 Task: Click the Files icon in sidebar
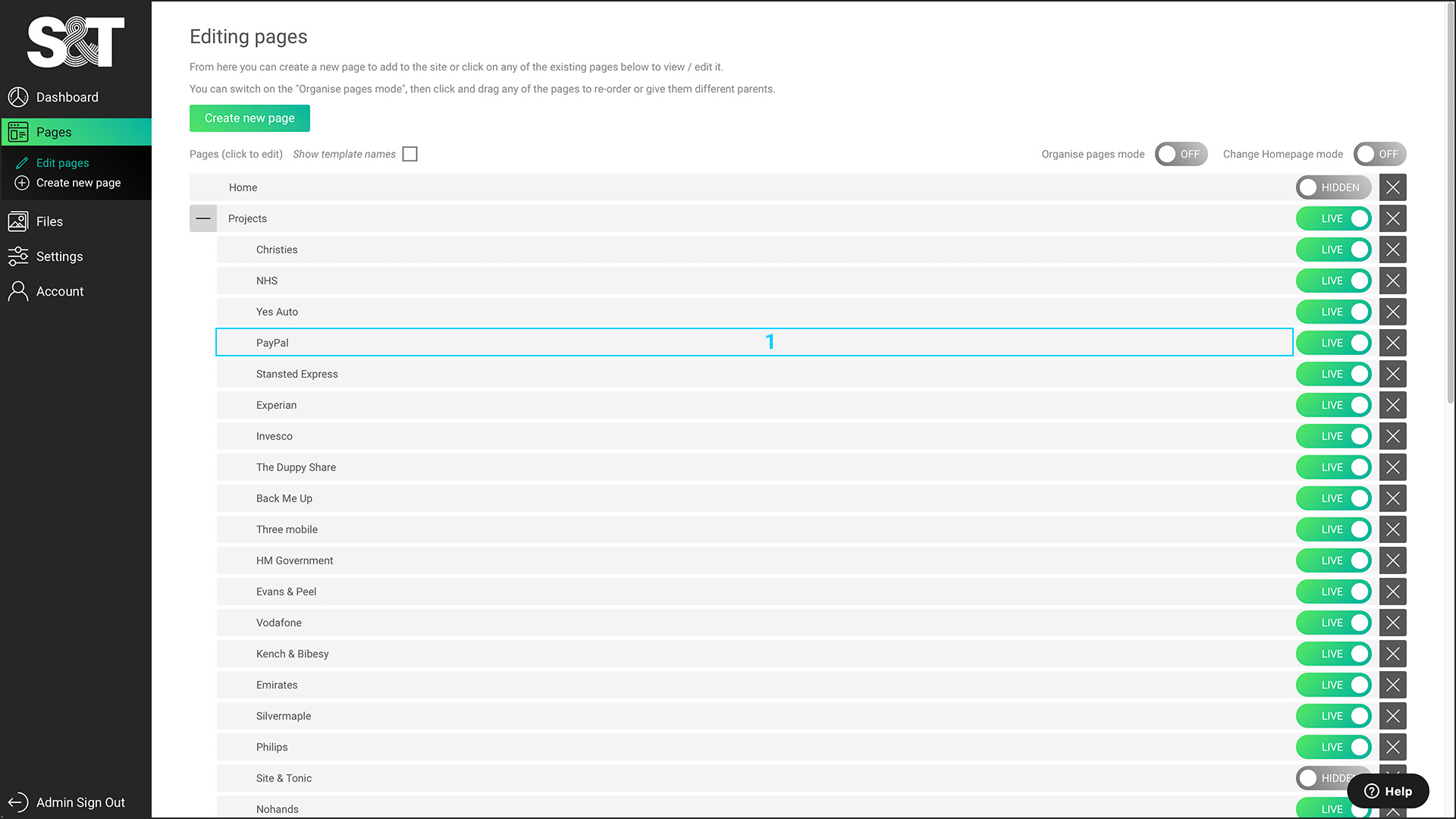click(x=17, y=221)
